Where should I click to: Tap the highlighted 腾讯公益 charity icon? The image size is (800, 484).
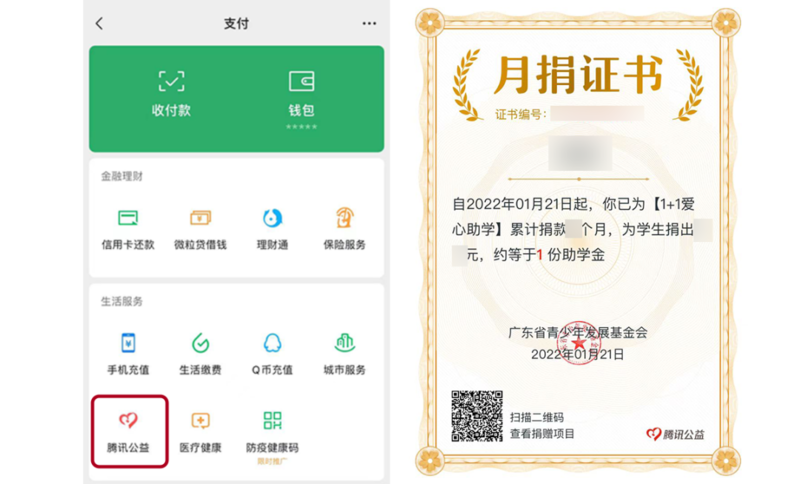pos(129,430)
